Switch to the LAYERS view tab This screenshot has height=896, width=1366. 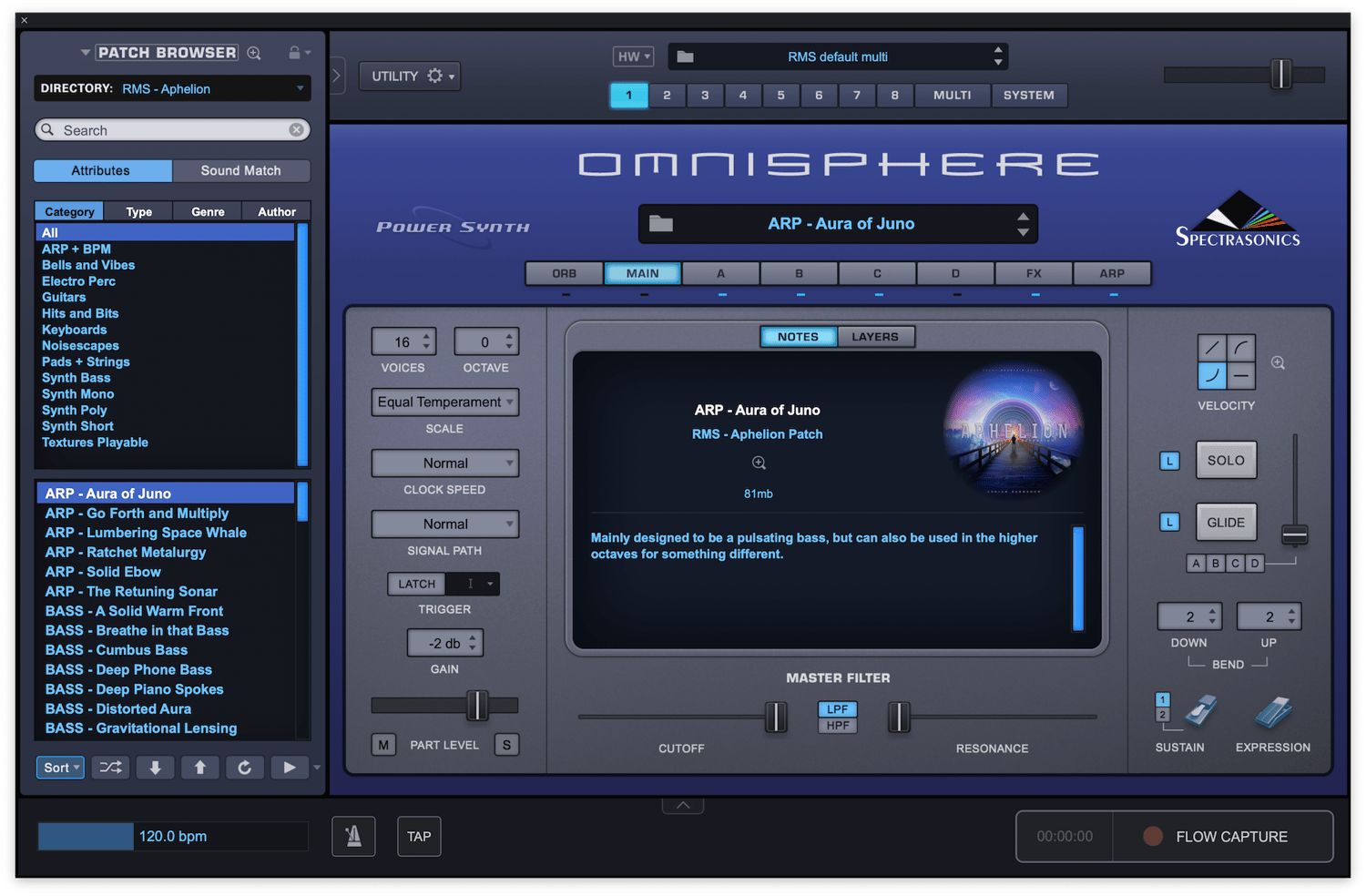pyautogui.click(x=875, y=337)
